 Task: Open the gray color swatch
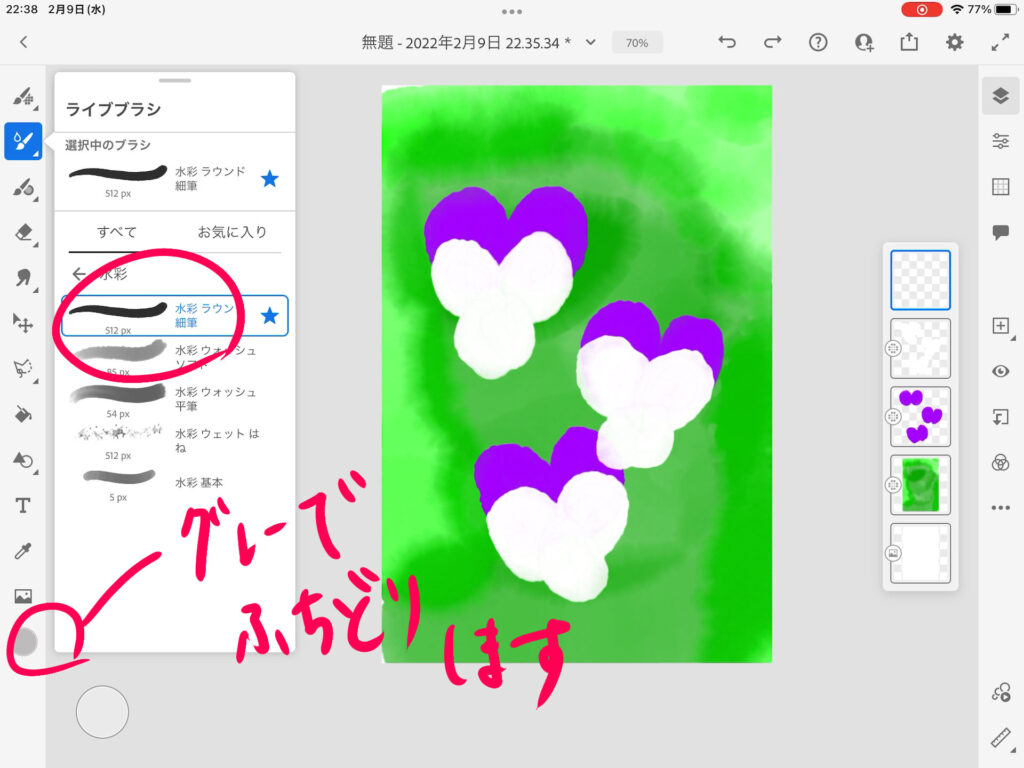(x=24, y=641)
